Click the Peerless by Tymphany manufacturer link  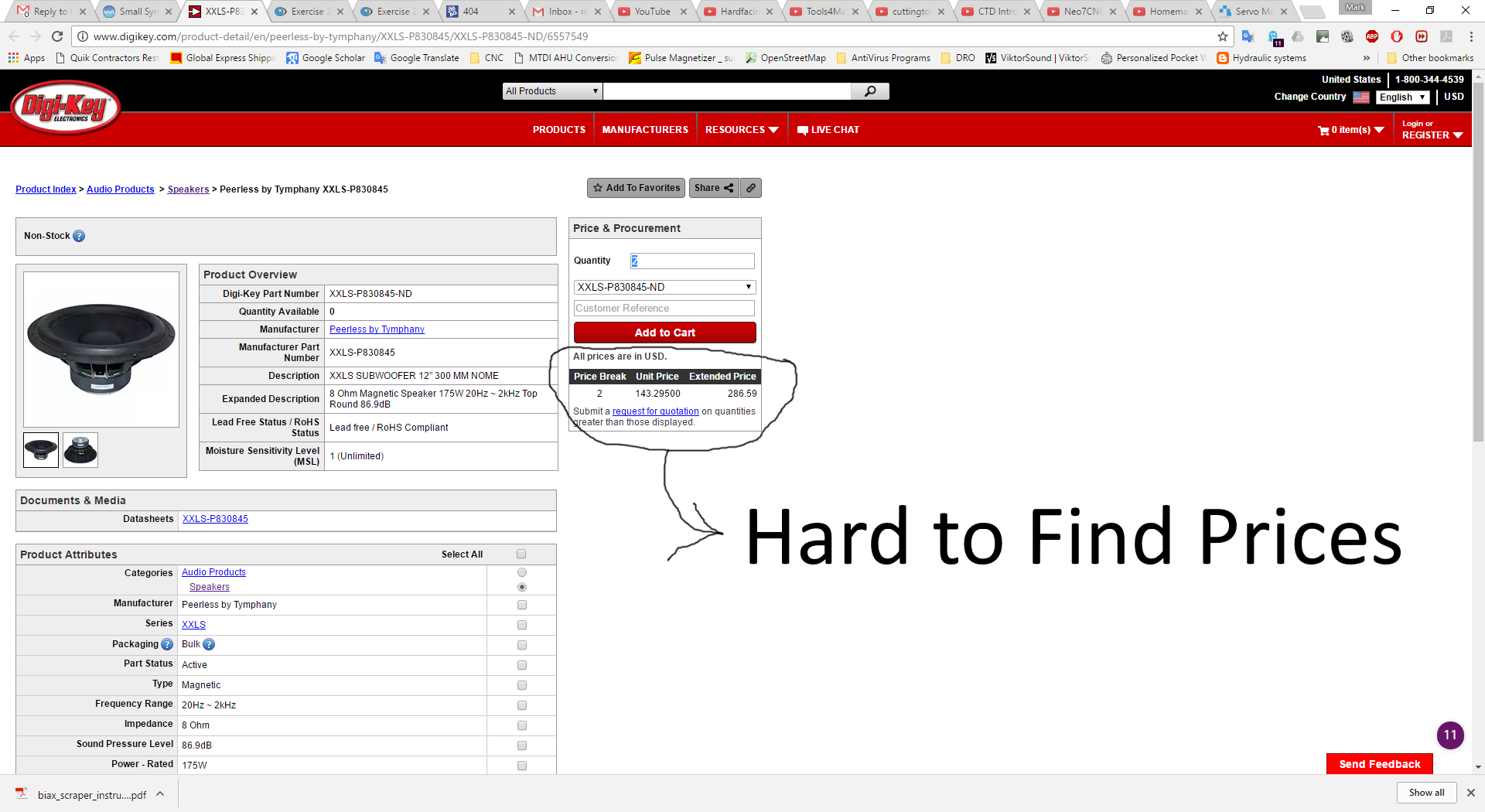pyautogui.click(x=377, y=329)
